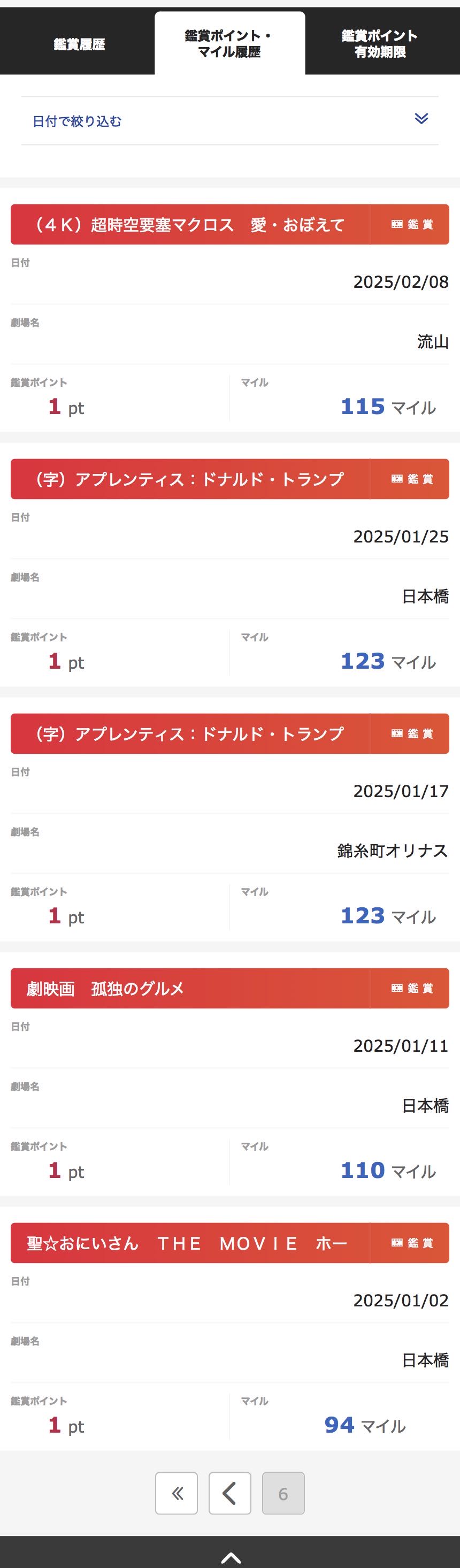Click the double chevron filter arrow

pyautogui.click(x=421, y=119)
